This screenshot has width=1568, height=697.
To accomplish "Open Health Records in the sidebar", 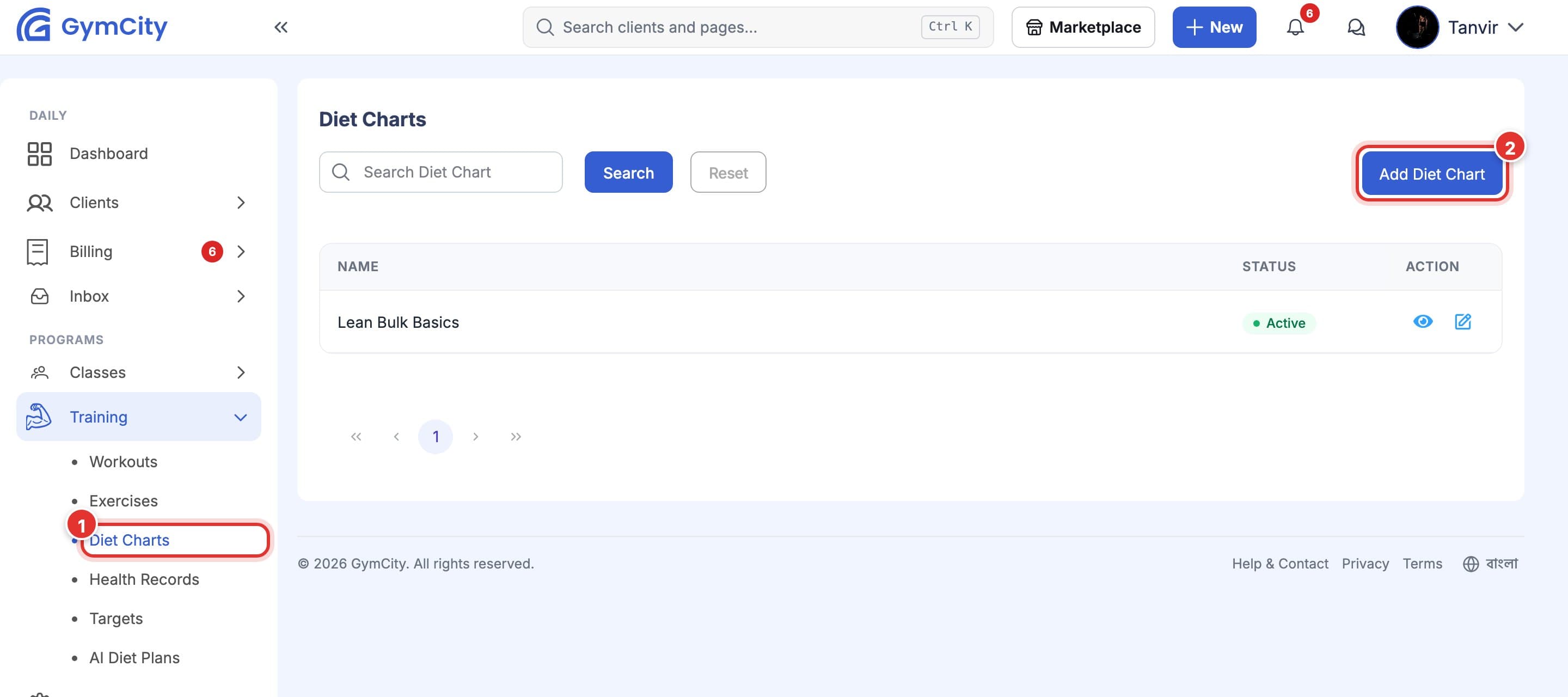I will tap(144, 579).
